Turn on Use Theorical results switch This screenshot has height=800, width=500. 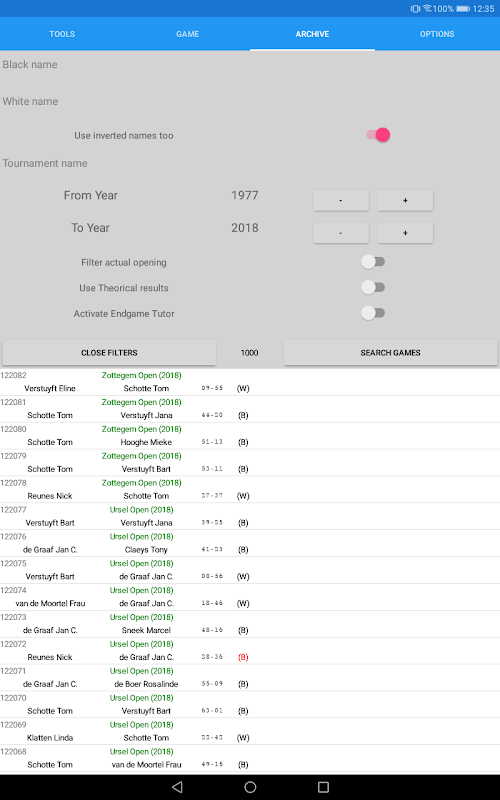[x=373, y=288]
